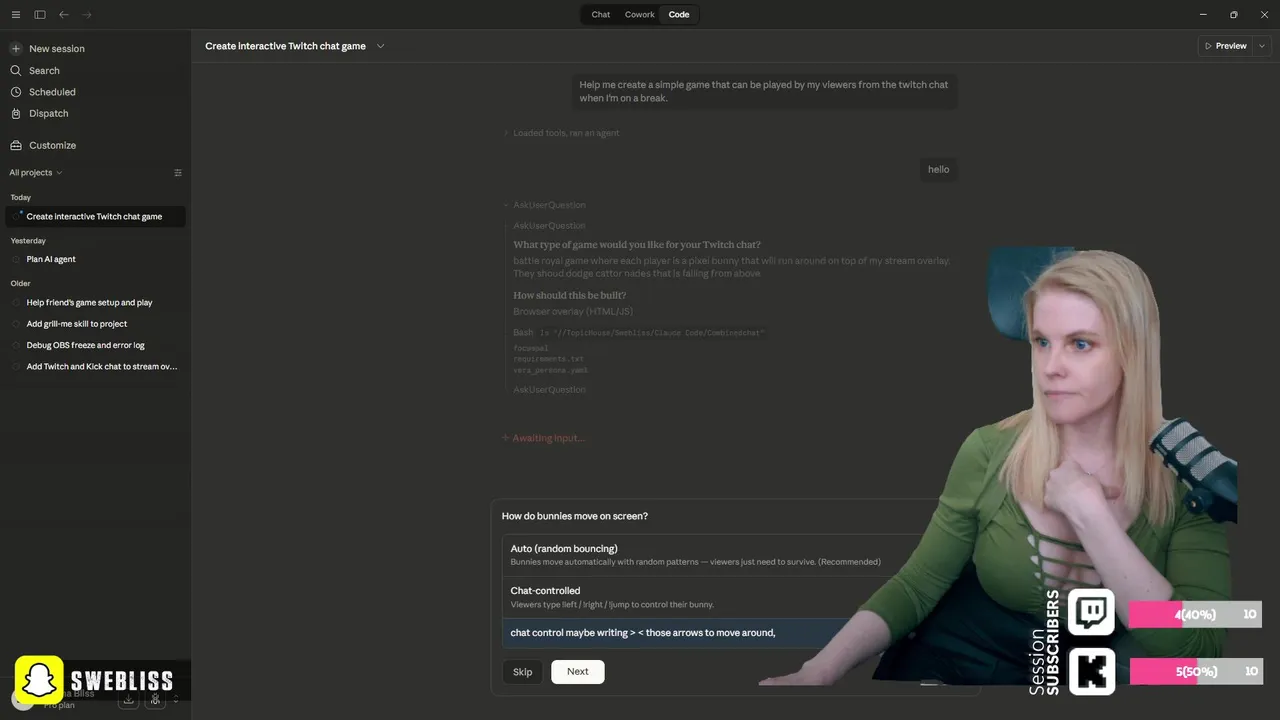Open Help friend's game setup and play

(96, 303)
